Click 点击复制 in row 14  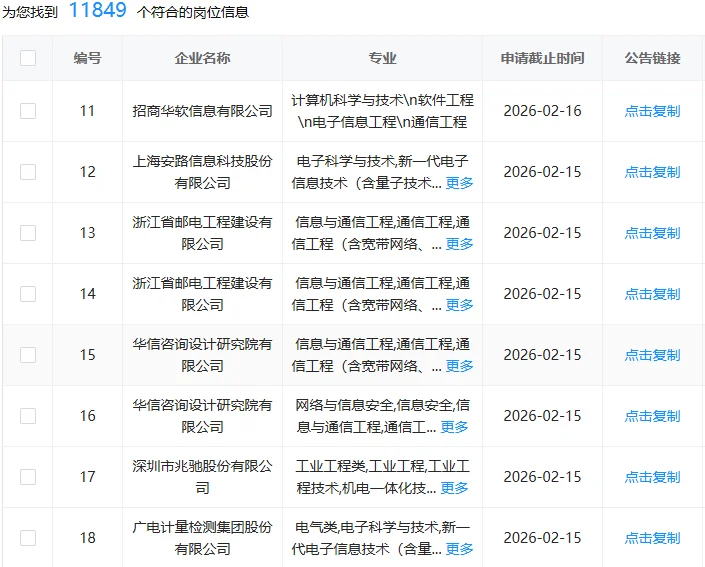652,294
